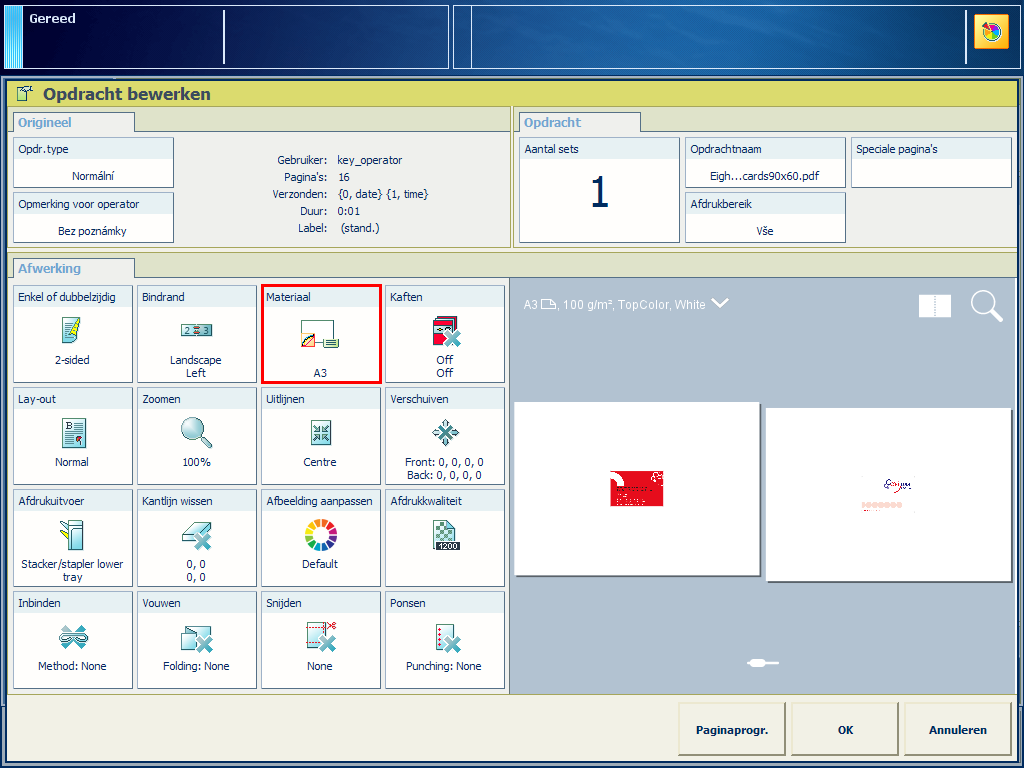
Task: Open the Afbeelding aanpassen color wheel
Action: click(320, 535)
